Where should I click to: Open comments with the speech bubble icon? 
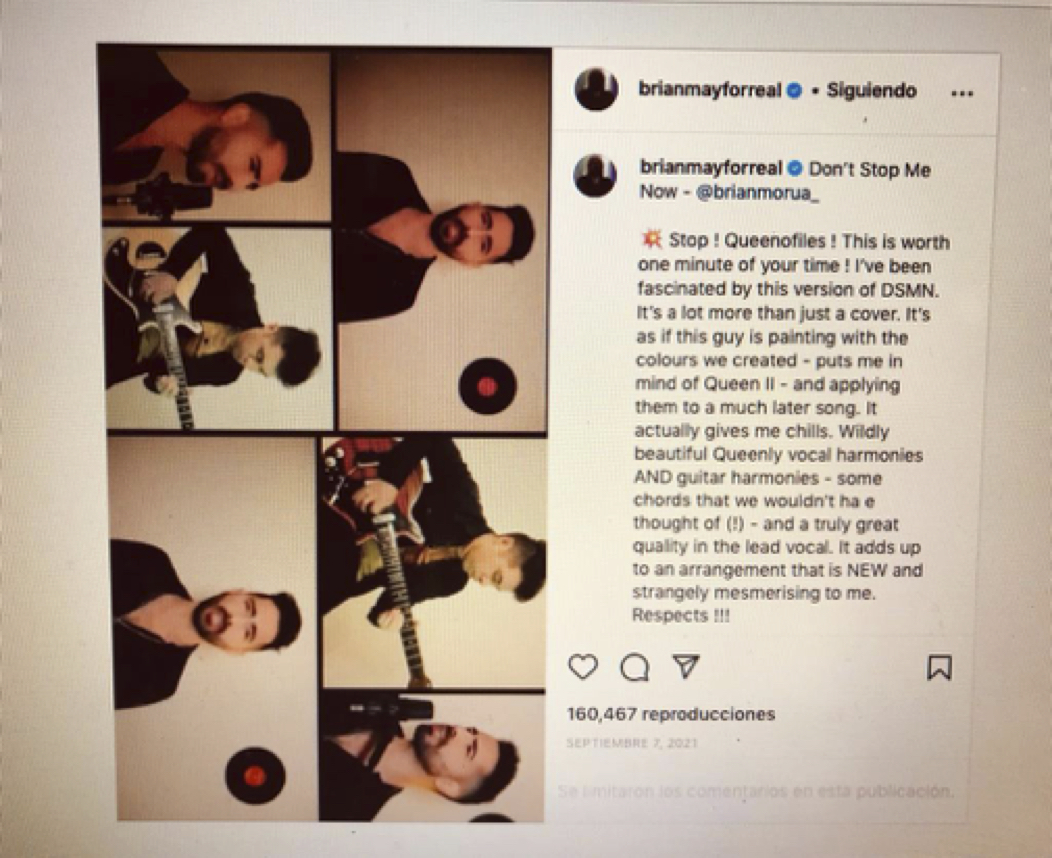point(634,667)
